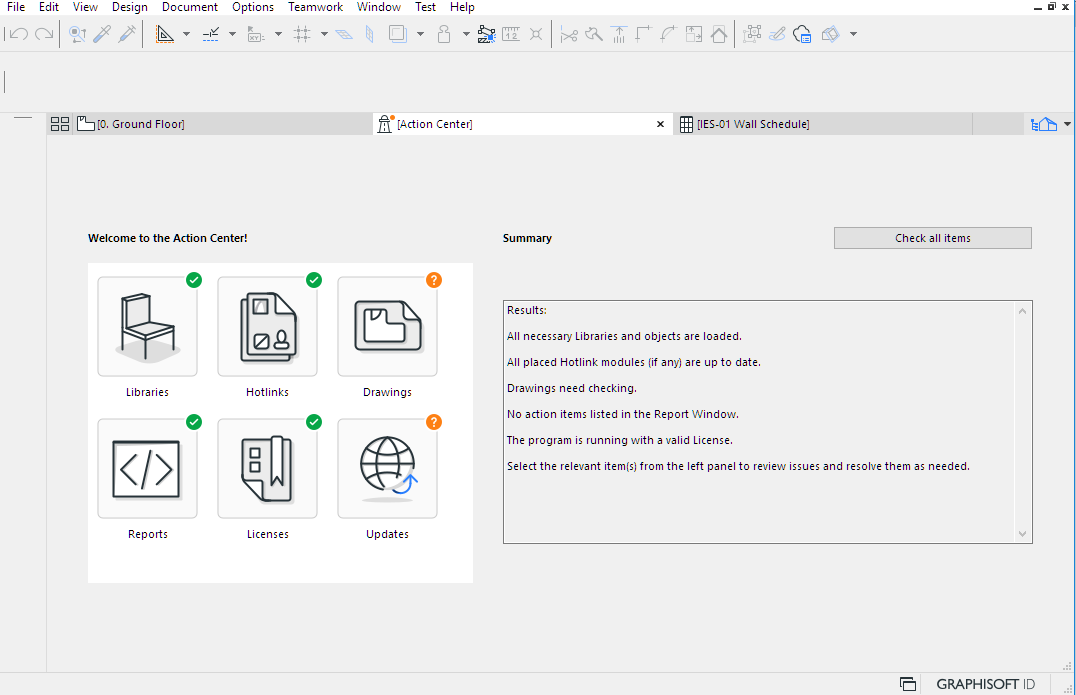Open the Updates globe tile
The image size is (1076, 695).
(x=388, y=469)
